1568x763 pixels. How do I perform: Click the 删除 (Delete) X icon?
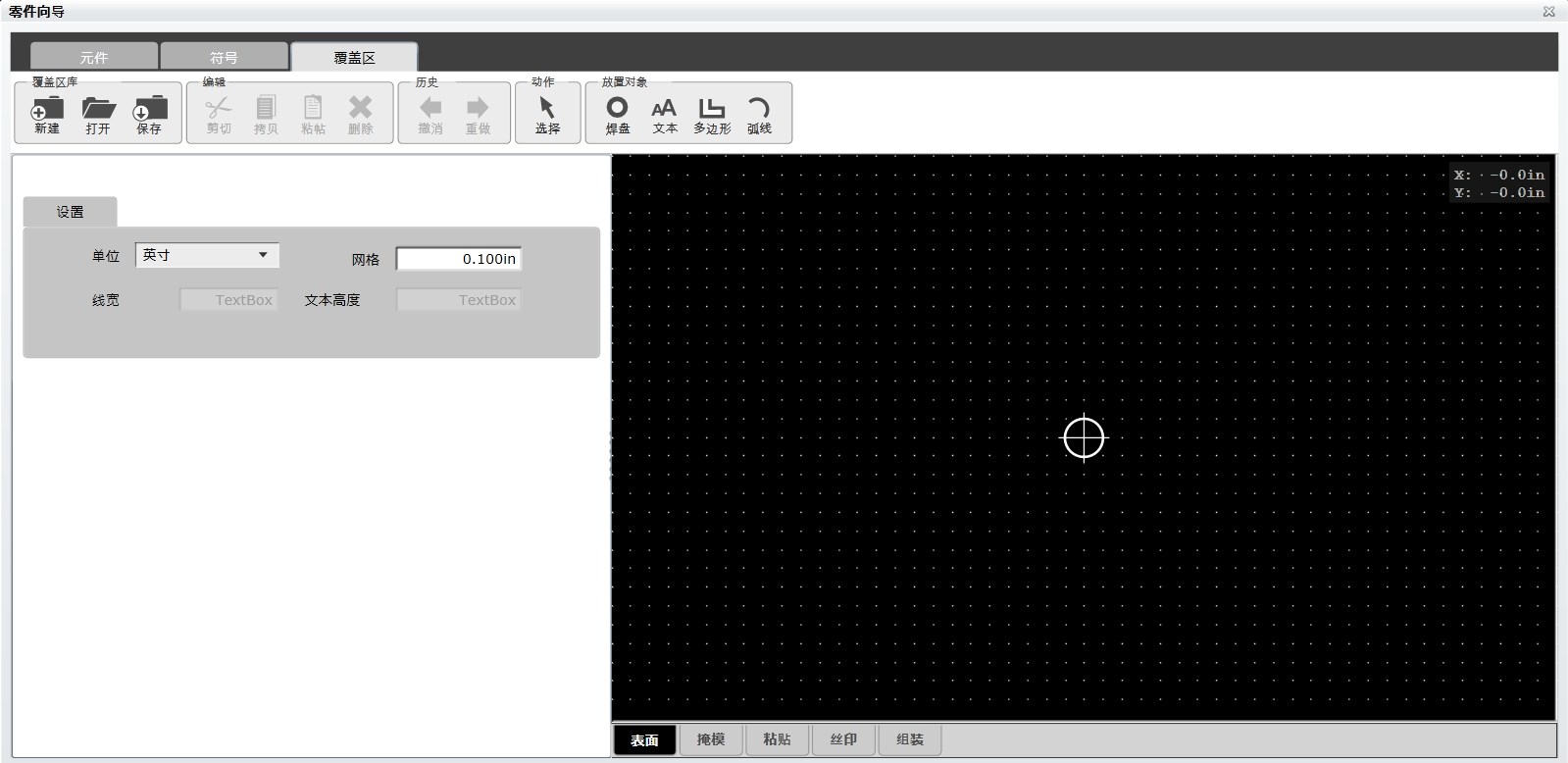click(x=360, y=115)
